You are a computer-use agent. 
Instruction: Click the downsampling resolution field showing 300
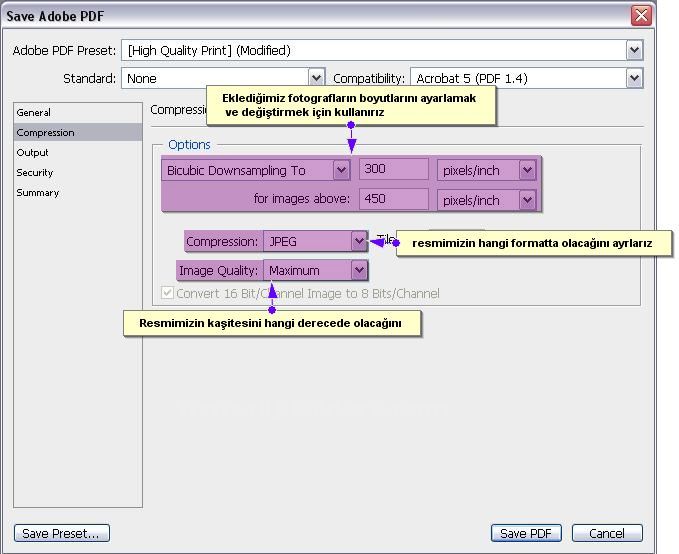394,169
